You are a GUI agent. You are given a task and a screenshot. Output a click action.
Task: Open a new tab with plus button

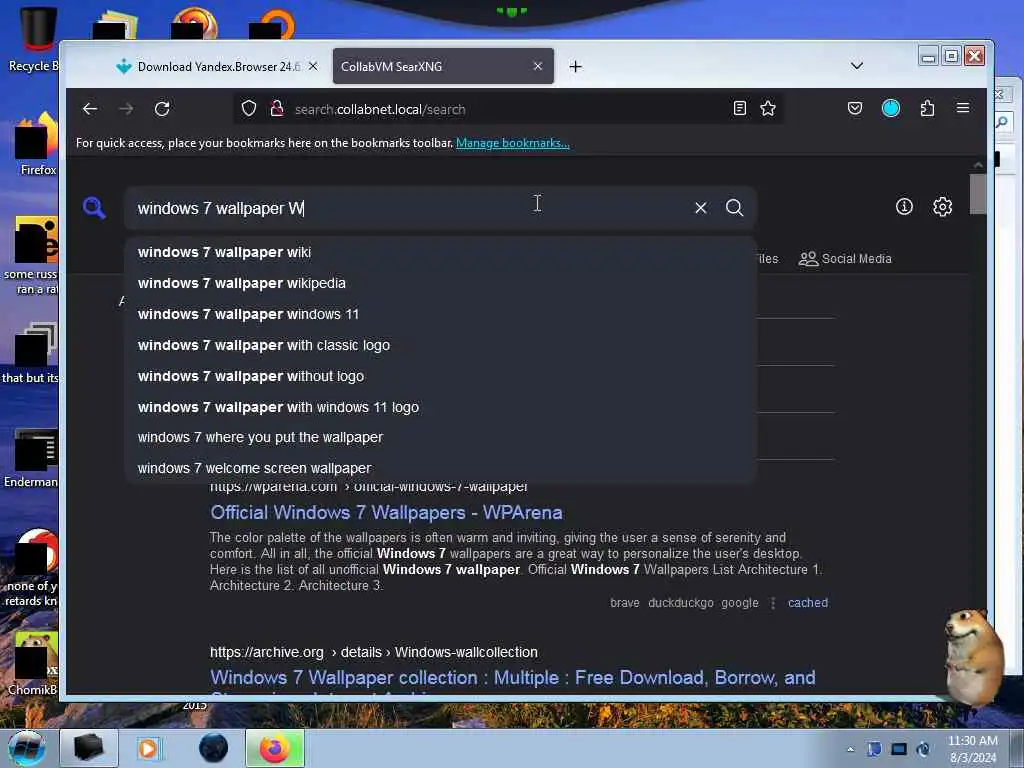coord(575,67)
